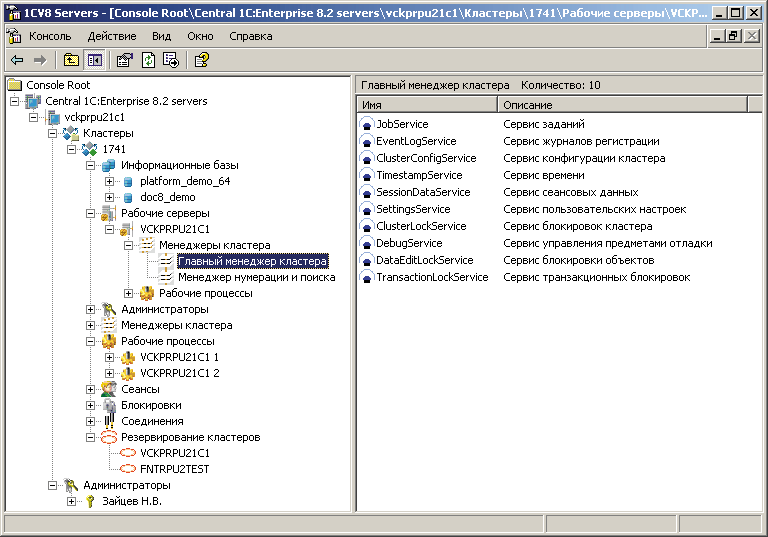Click the TransactionLockService row icon
Image resolution: width=768 pixels, height=537 pixels.
pos(367,277)
